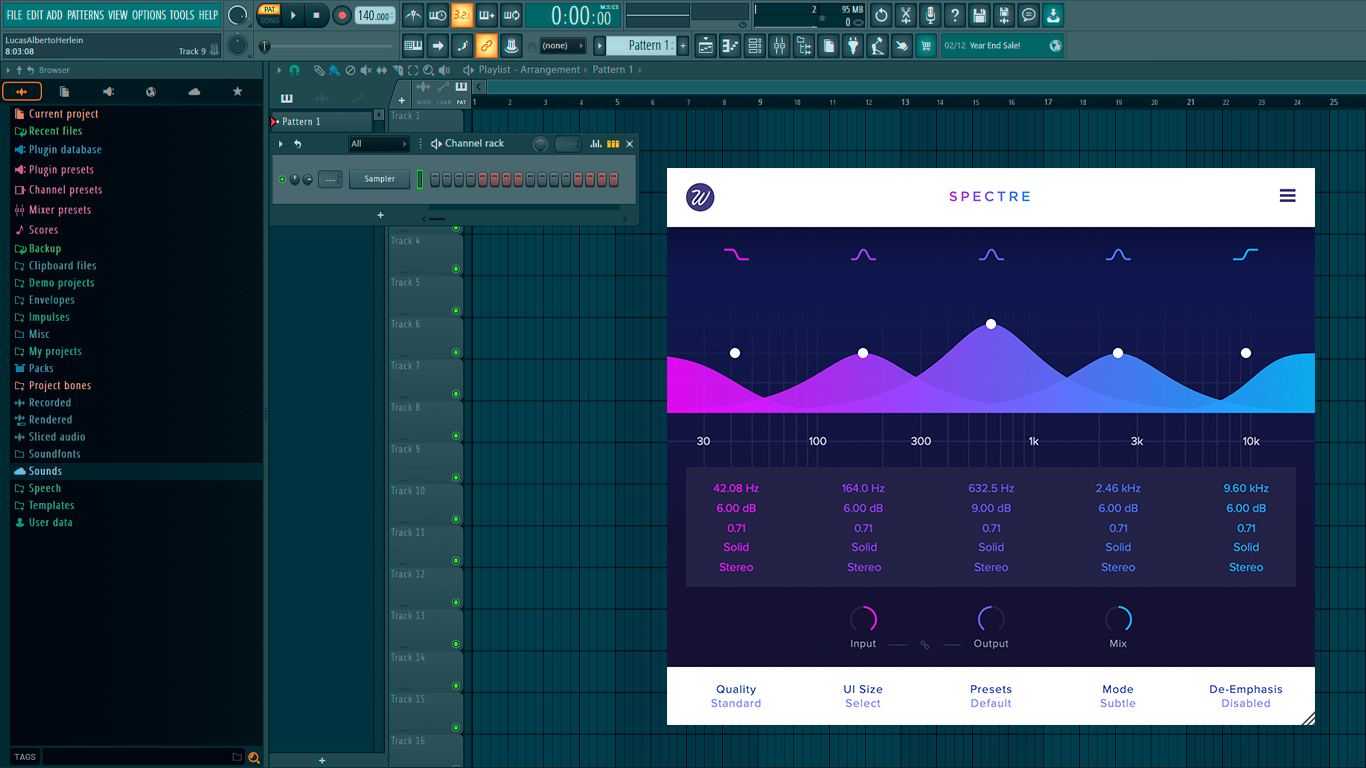Open the FILE menu
1366x768 pixels.
pyautogui.click(x=14, y=15)
